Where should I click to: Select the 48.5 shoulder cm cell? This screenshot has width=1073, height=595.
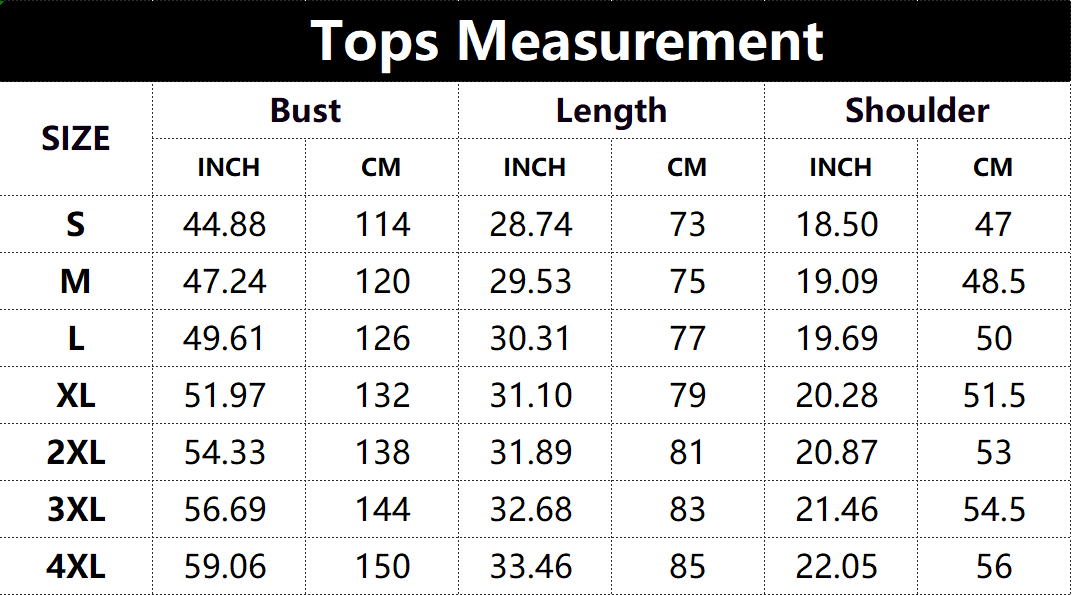pos(994,281)
